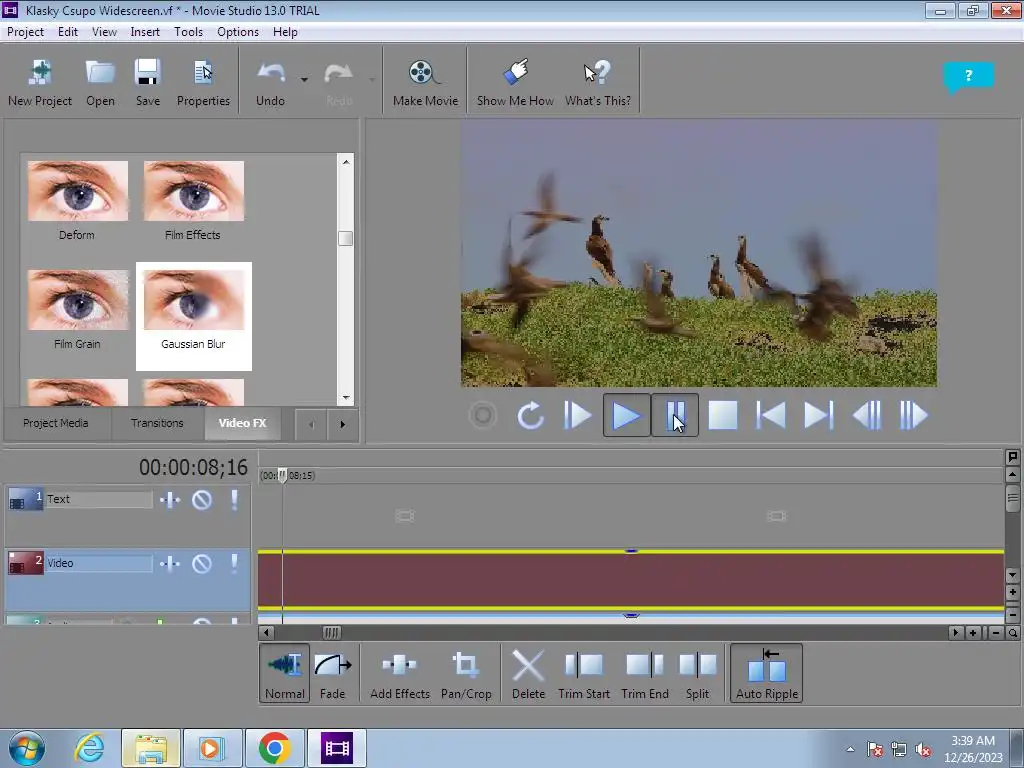Select the Normal edit tool

pyautogui.click(x=284, y=673)
